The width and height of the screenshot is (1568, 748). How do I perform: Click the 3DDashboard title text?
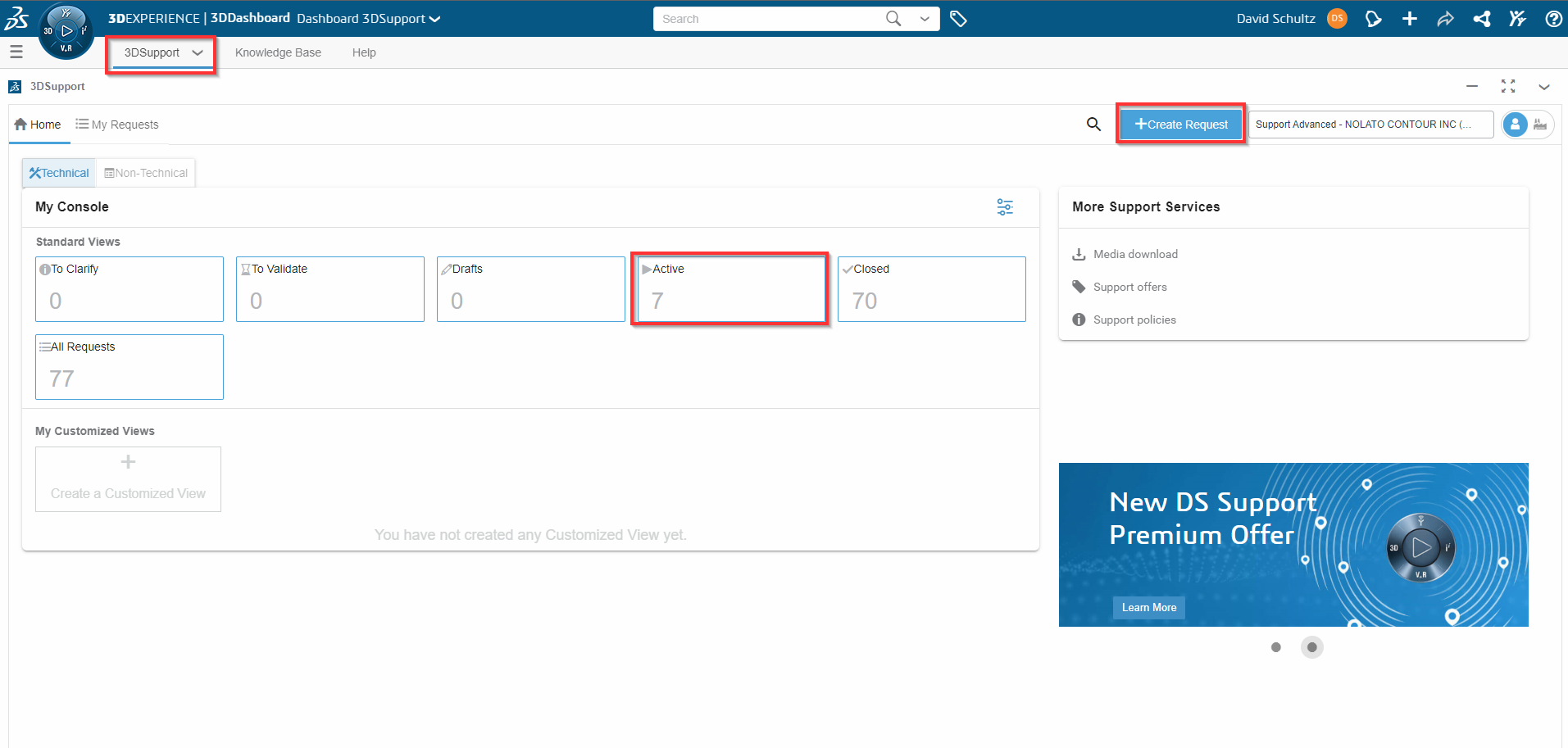[250, 18]
